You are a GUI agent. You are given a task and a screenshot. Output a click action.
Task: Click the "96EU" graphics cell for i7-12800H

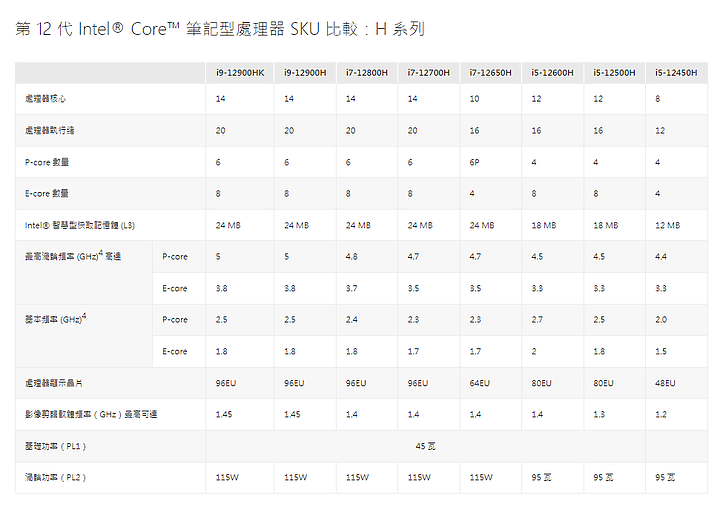[356, 383]
